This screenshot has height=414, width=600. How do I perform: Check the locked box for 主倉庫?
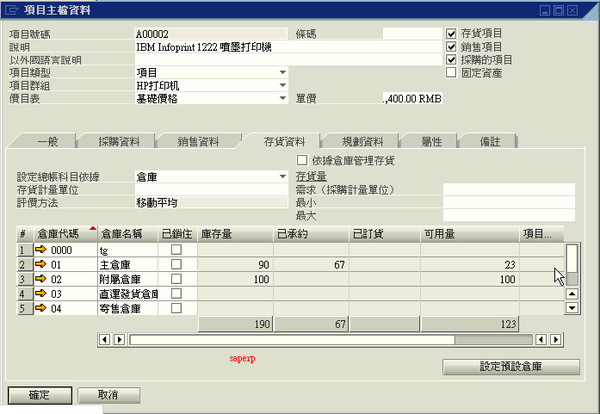(176, 264)
